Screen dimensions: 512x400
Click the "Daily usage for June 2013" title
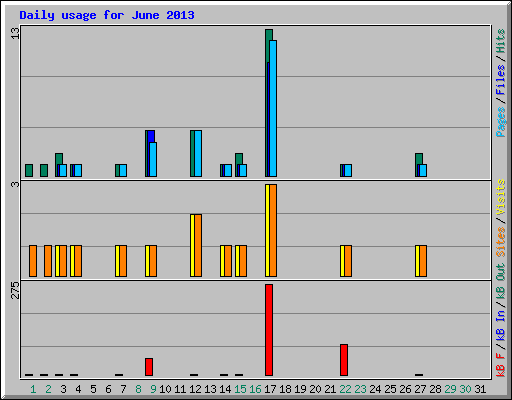[107, 15]
